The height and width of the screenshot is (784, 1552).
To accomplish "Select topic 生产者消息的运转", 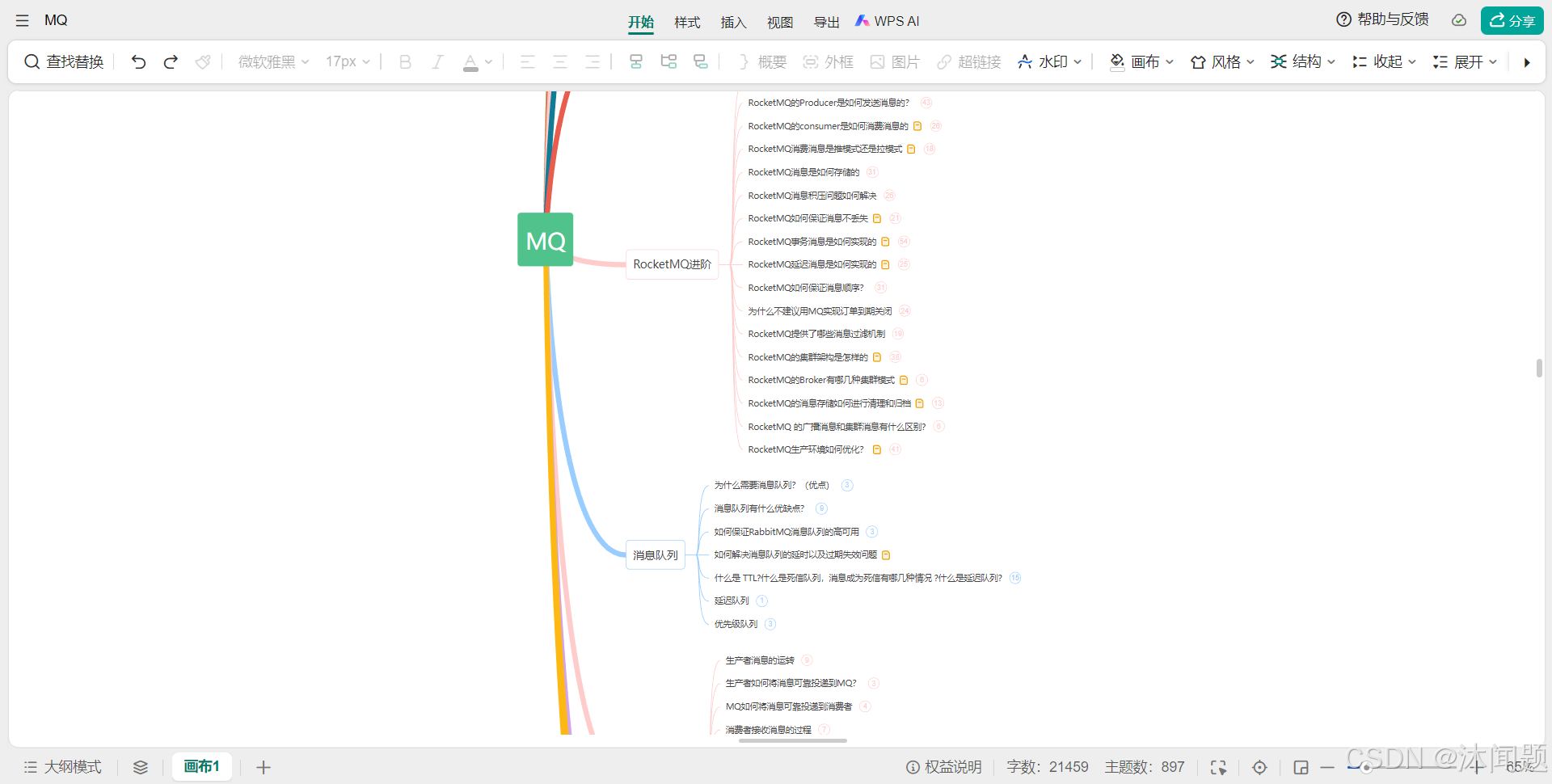I will (760, 660).
